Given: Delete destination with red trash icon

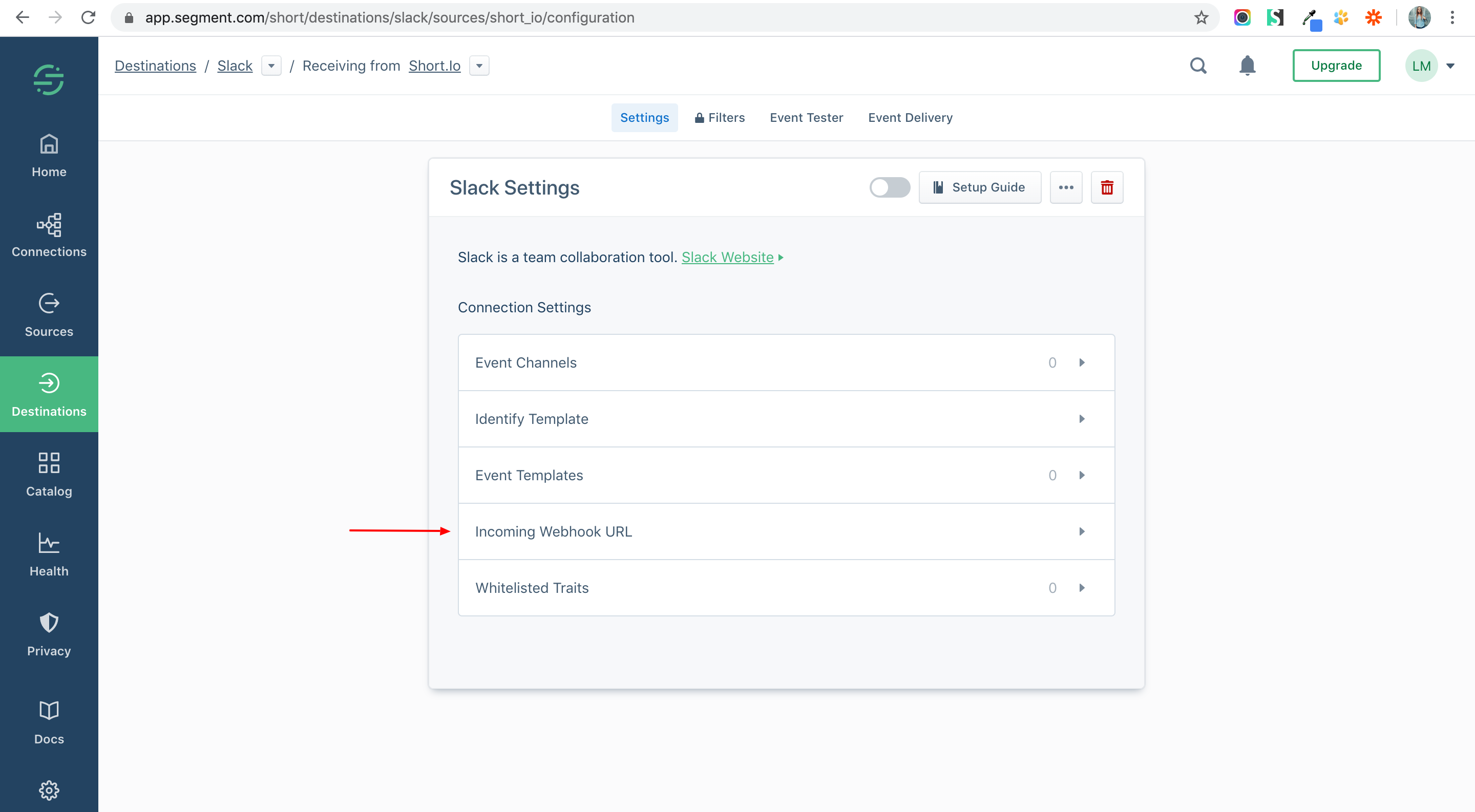Looking at the screenshot, I should (x=1106, y=188).
